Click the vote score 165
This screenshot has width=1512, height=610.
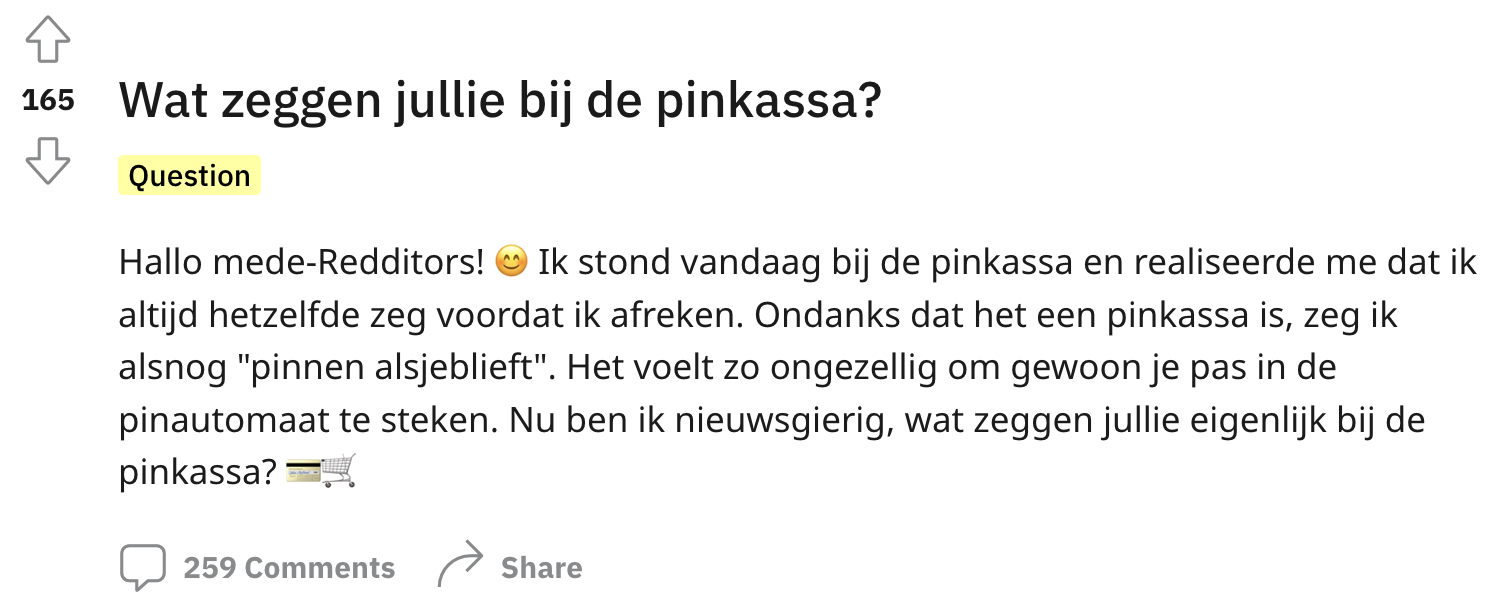tap(48, 101)
